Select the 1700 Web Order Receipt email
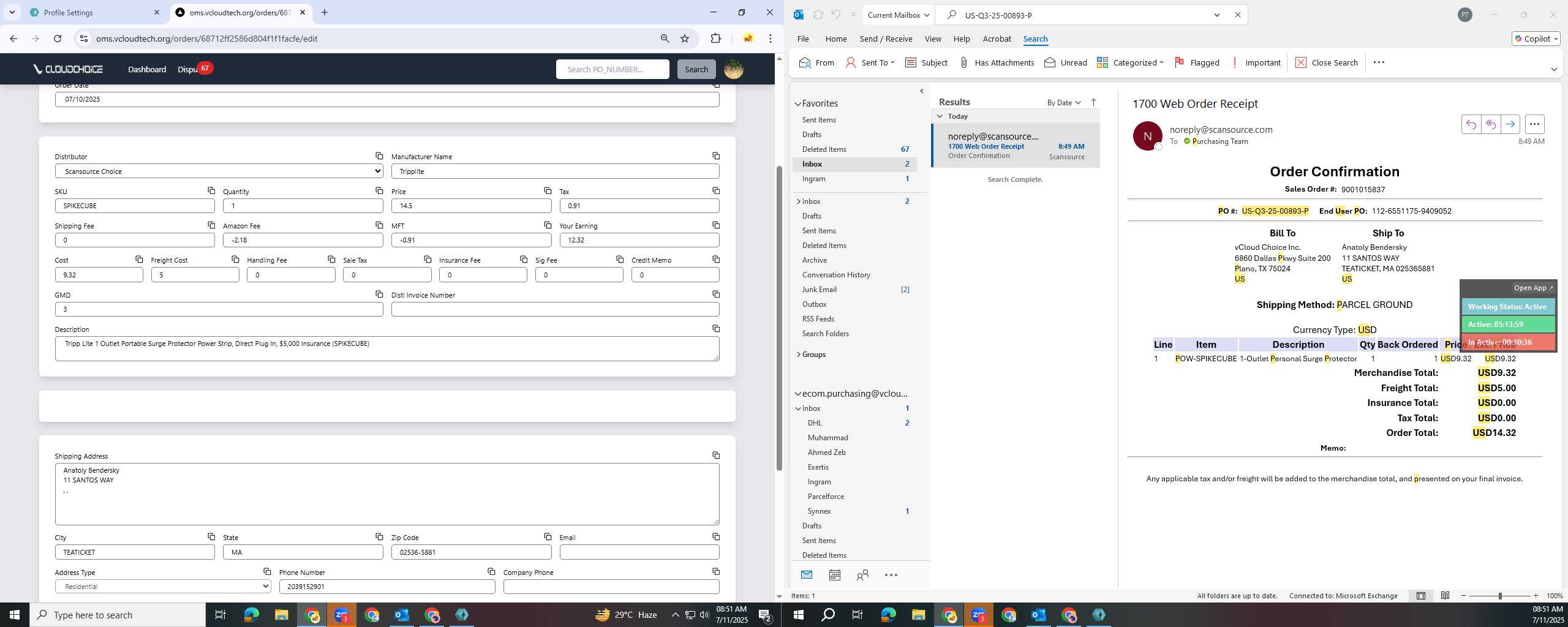 coord(1016,146)
